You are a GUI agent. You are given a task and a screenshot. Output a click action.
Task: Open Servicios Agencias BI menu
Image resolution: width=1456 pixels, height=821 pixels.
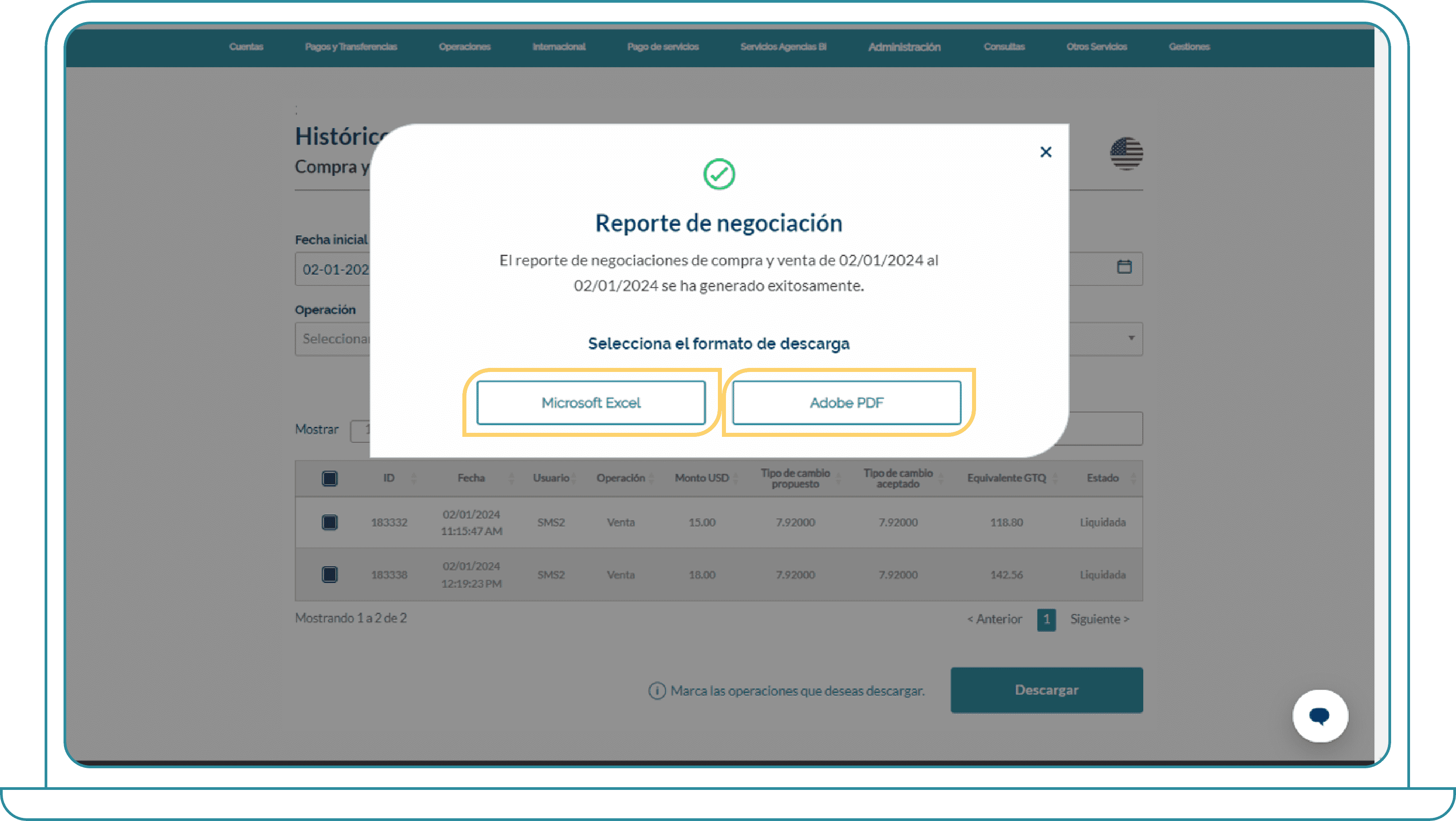click(x=783, y=46)
